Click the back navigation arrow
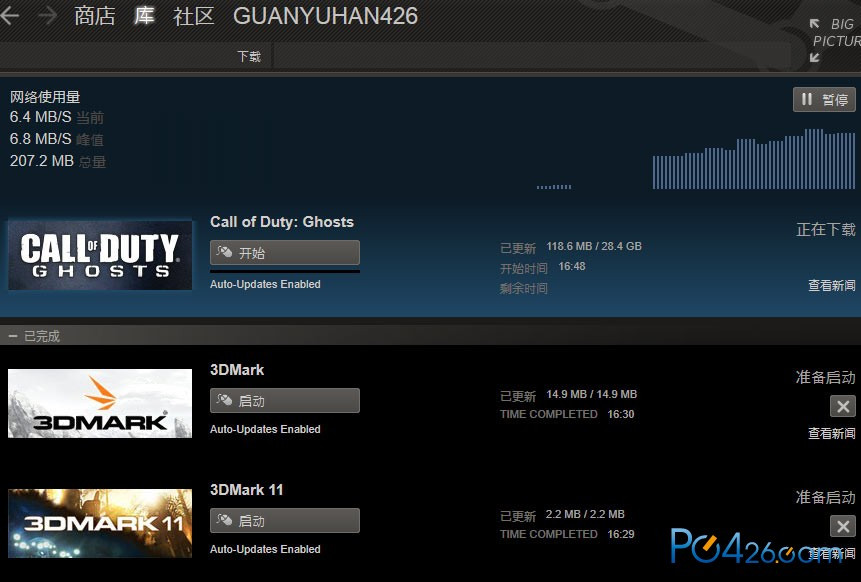This screenshot has height=582, width=861. click(9, 15)
